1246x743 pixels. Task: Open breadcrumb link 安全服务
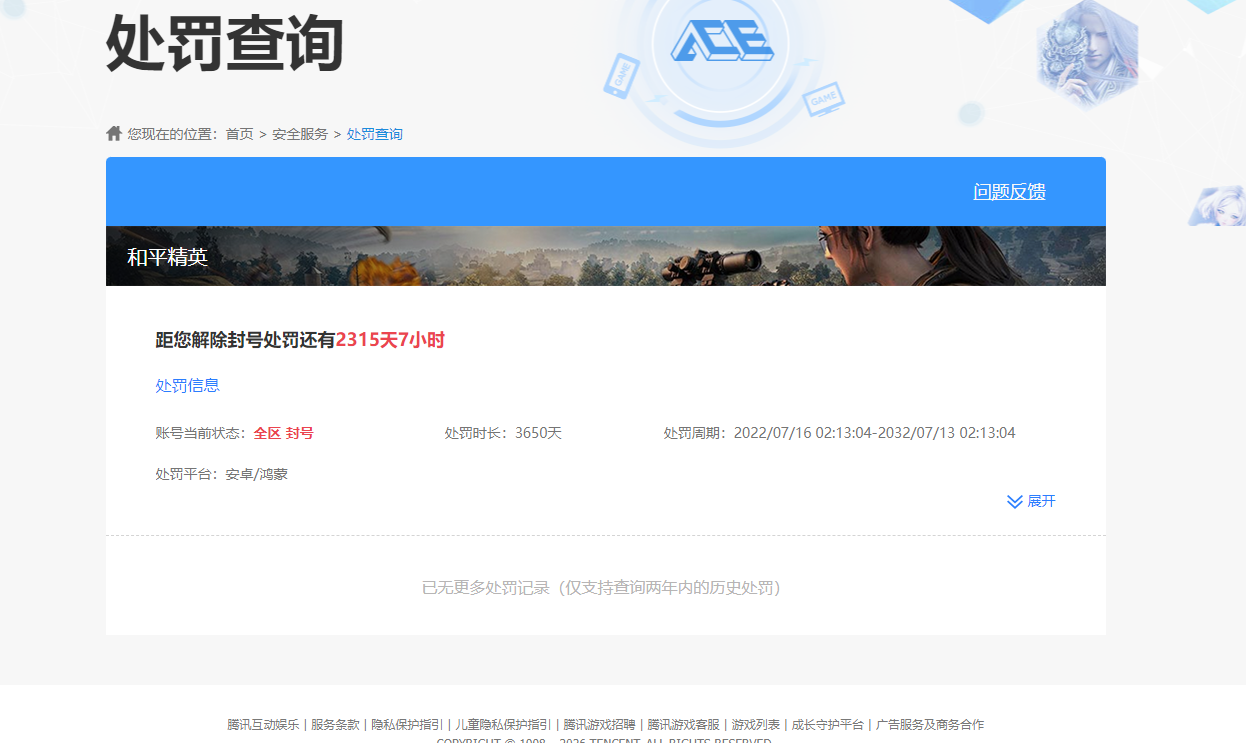click(300, 133)
